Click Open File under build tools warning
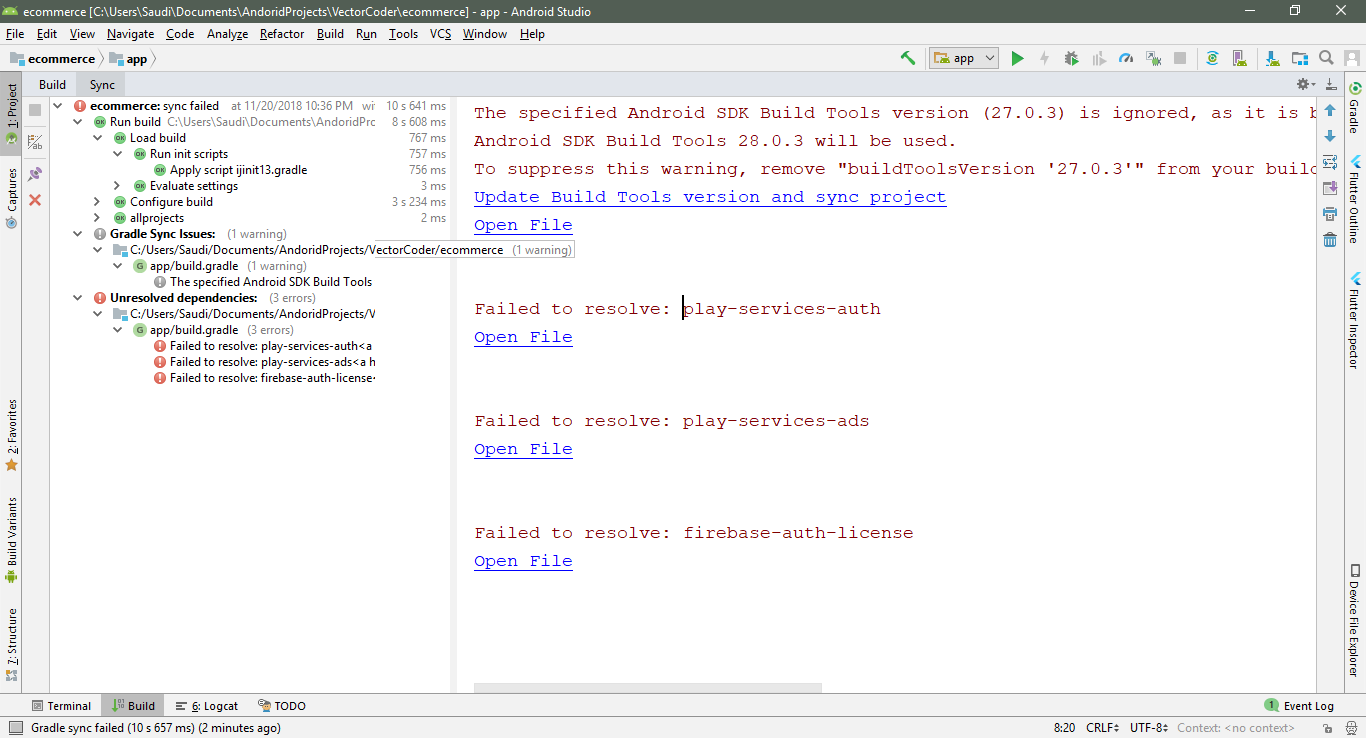The width and height of the screenshot is (1366, 738). pos(523,225)
